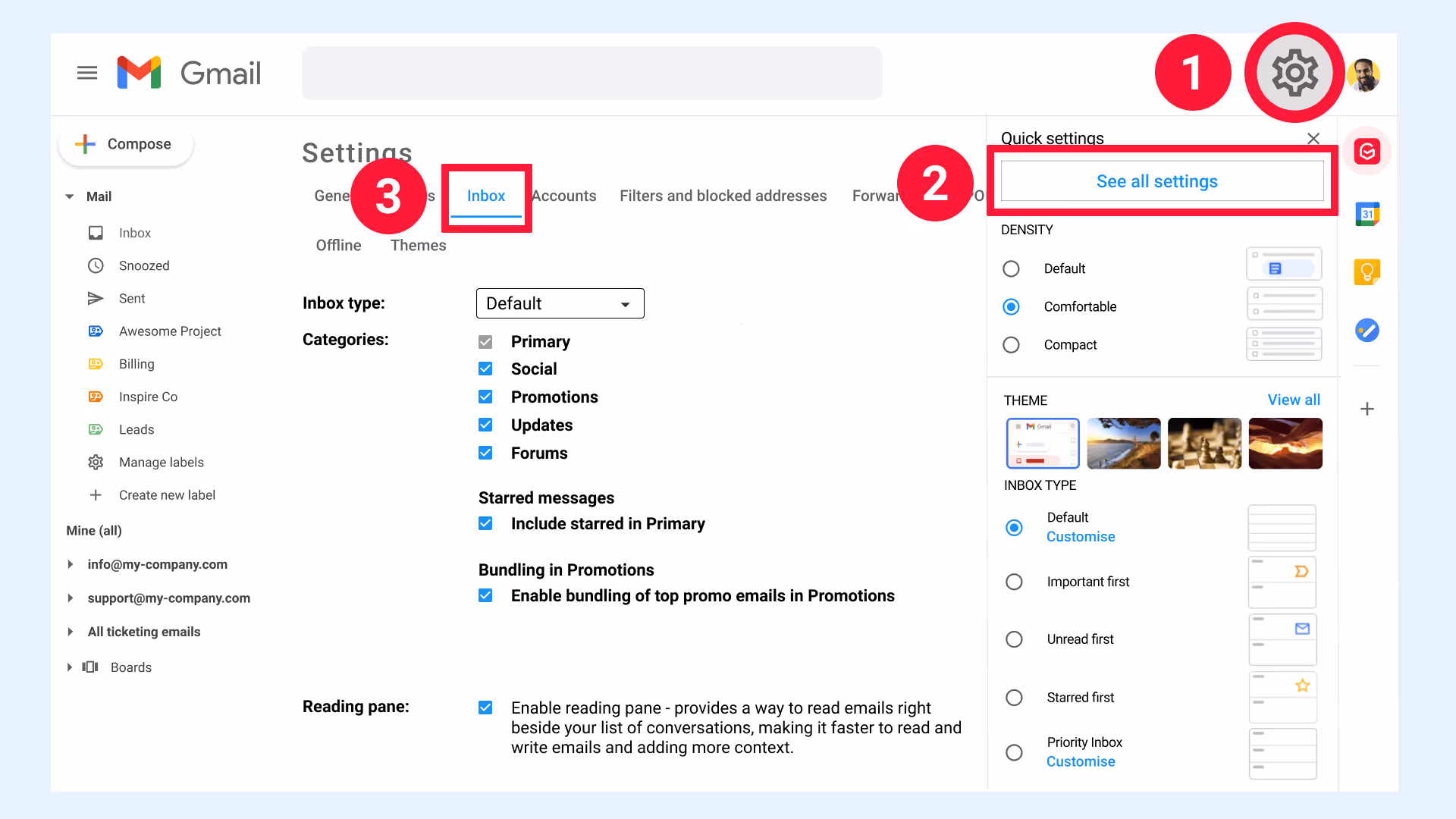The image size is (1456, 819).
Task: Open Google Tasks side panel icon
Action: (1367, 331)
